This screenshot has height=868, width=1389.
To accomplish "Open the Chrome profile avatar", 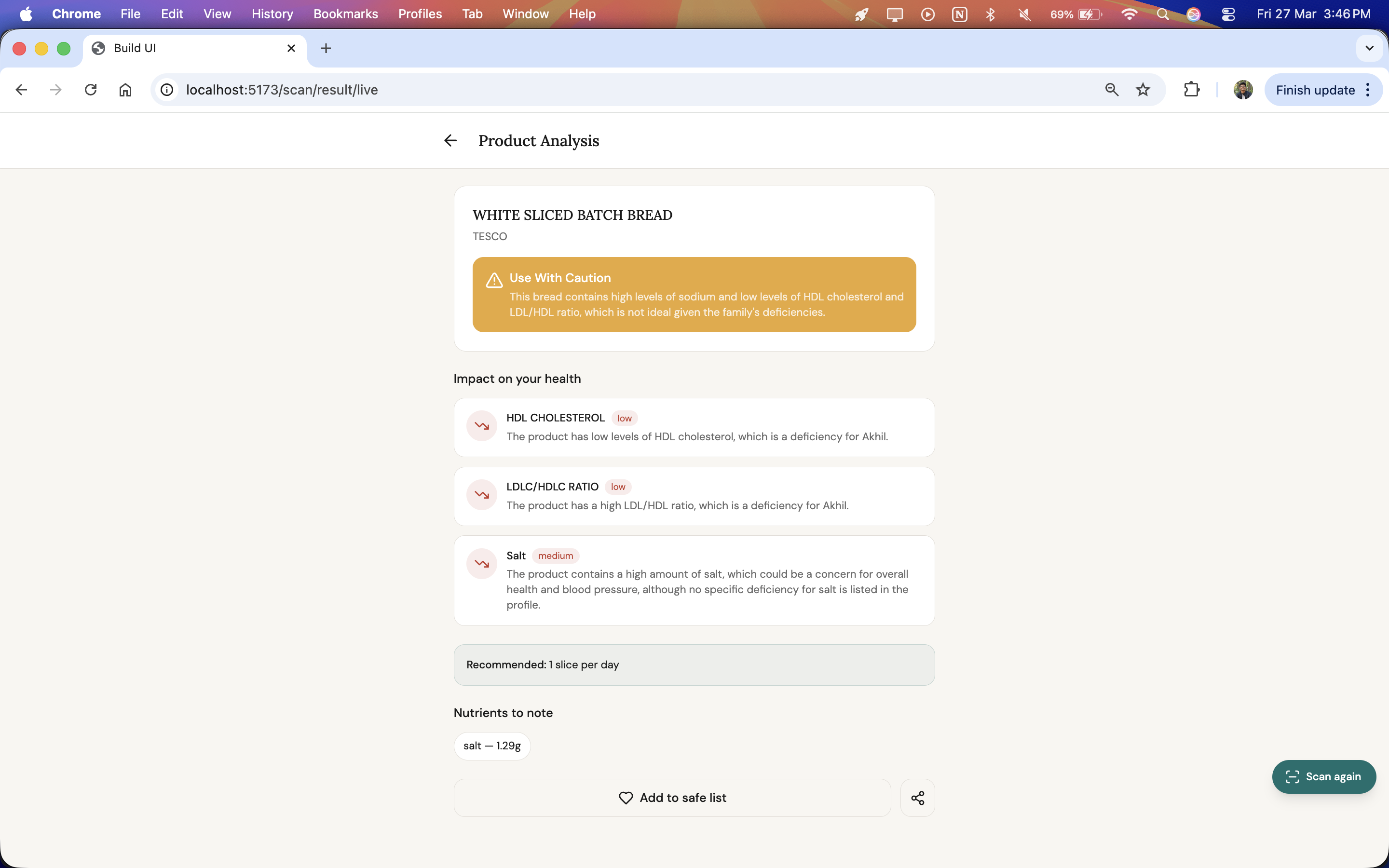I will (1243, 90).
